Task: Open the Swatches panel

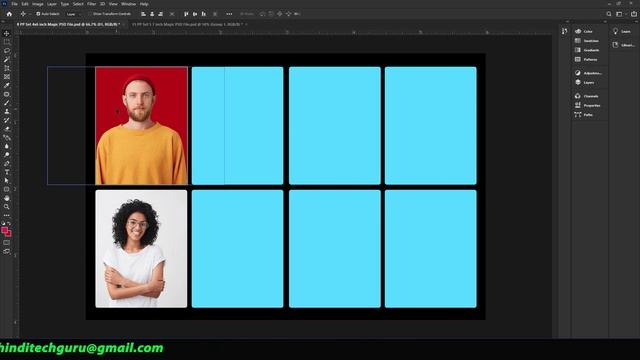Action: click(588, 41)
